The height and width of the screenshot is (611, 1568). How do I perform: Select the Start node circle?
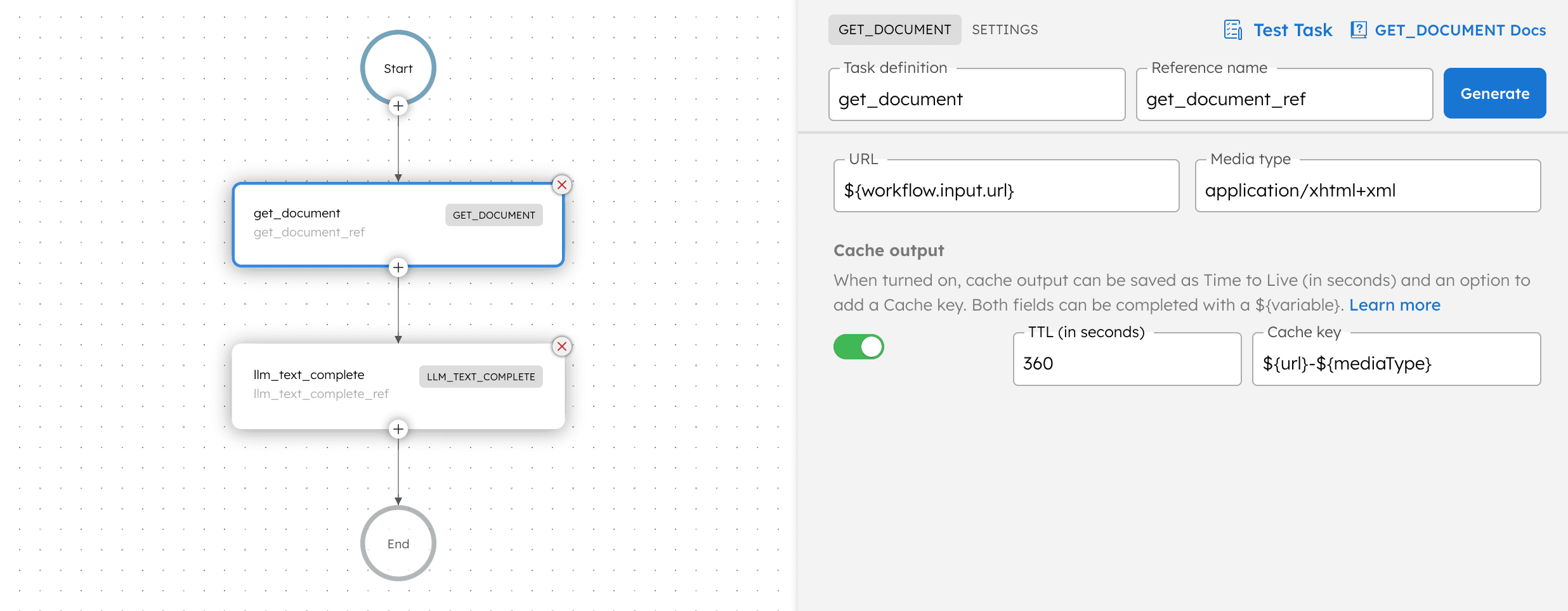point(398,68)
